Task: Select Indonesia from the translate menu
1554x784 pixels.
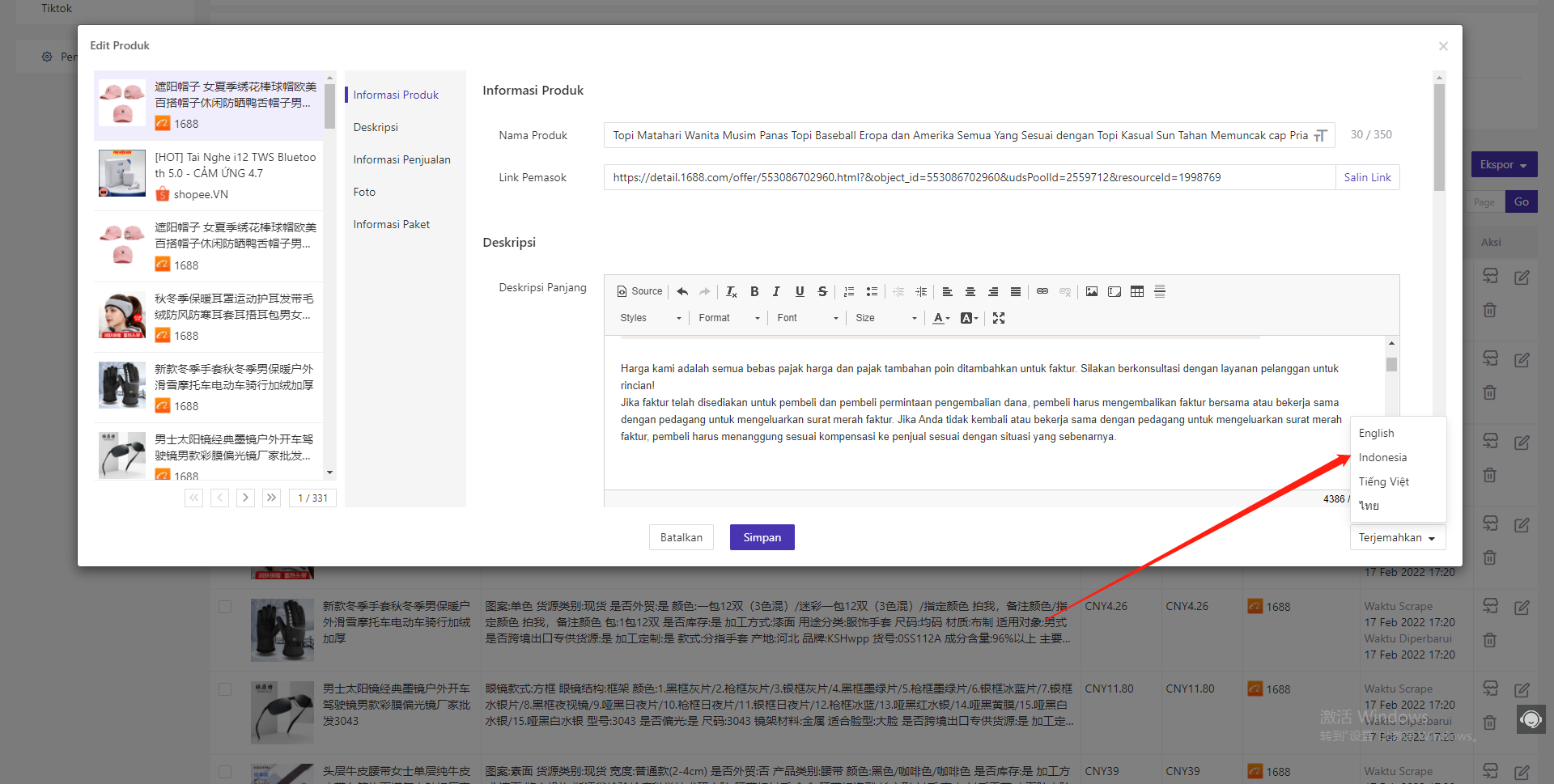Action: [x=1382, y=457]
